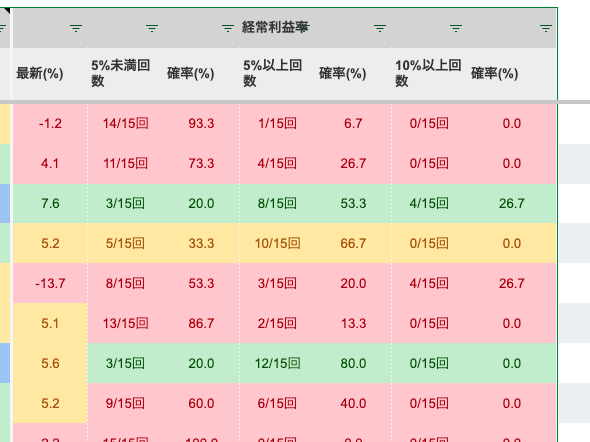Open filter icon at far right header edge
This screenshot has width=590, height=442.
(x=546, y=28)
